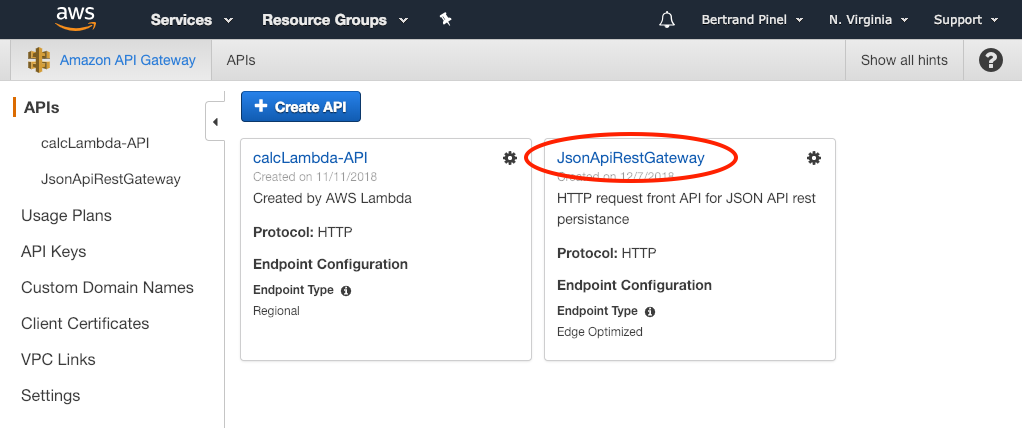The height and width of the screenshot is (428, 1022).
Task: Go to Amazon API Gateway home link
Action: (x=128, y=61)
